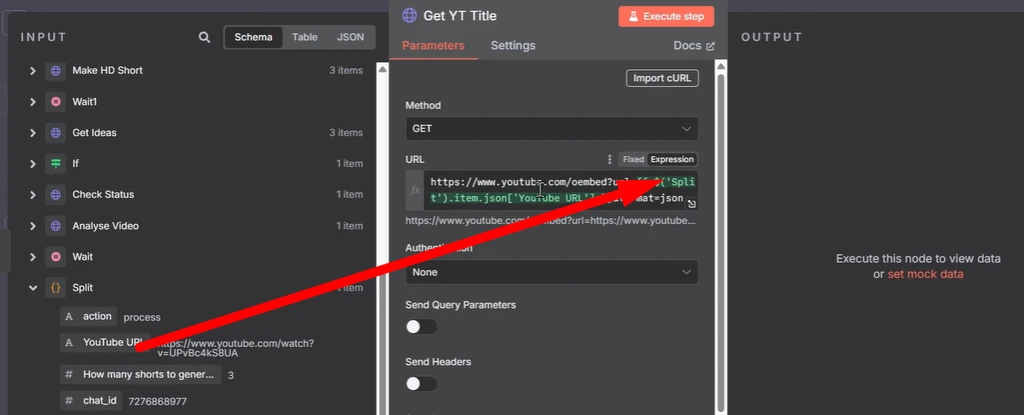Click the Check Status globe icon

[x=56, y=195]
